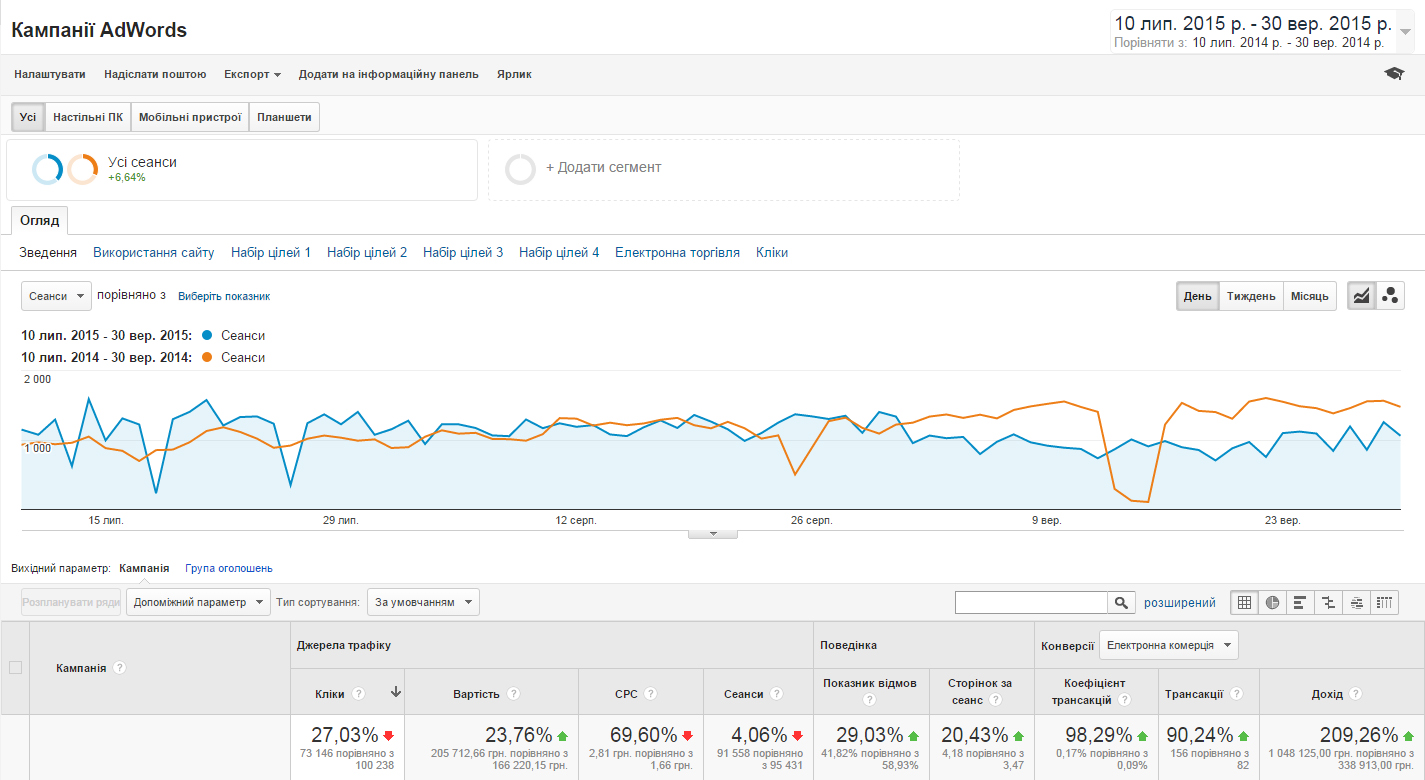
Task: Click the search magnifier button
Action: (1122, 602)
